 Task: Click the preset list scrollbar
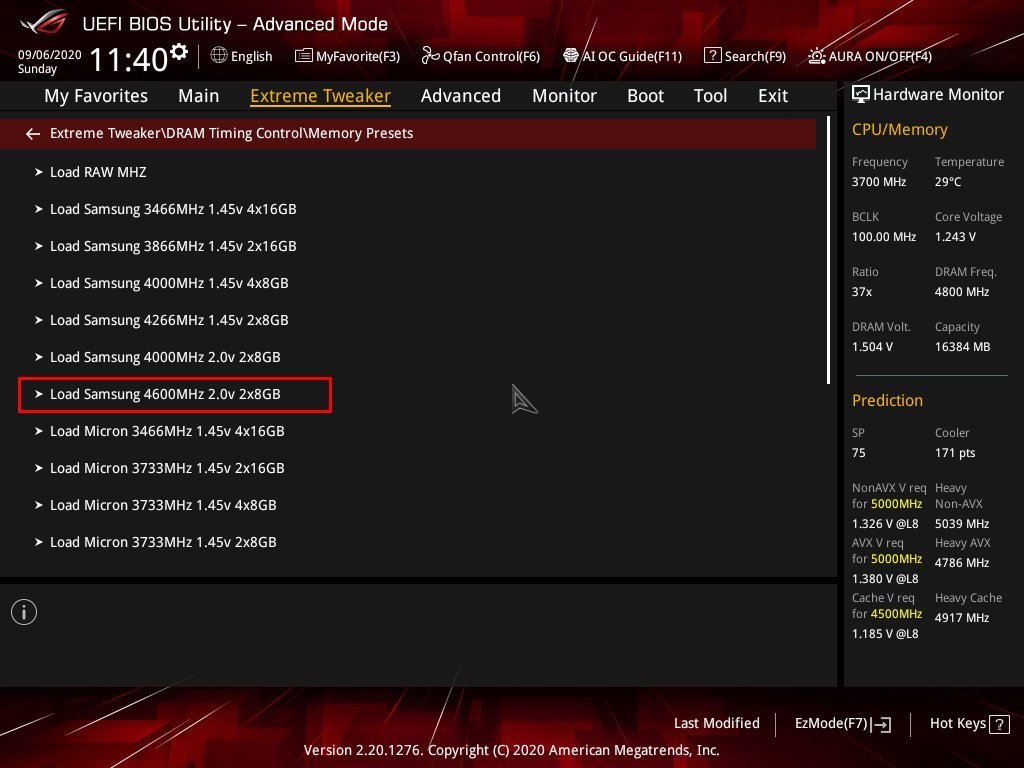(x=828, y=250)
